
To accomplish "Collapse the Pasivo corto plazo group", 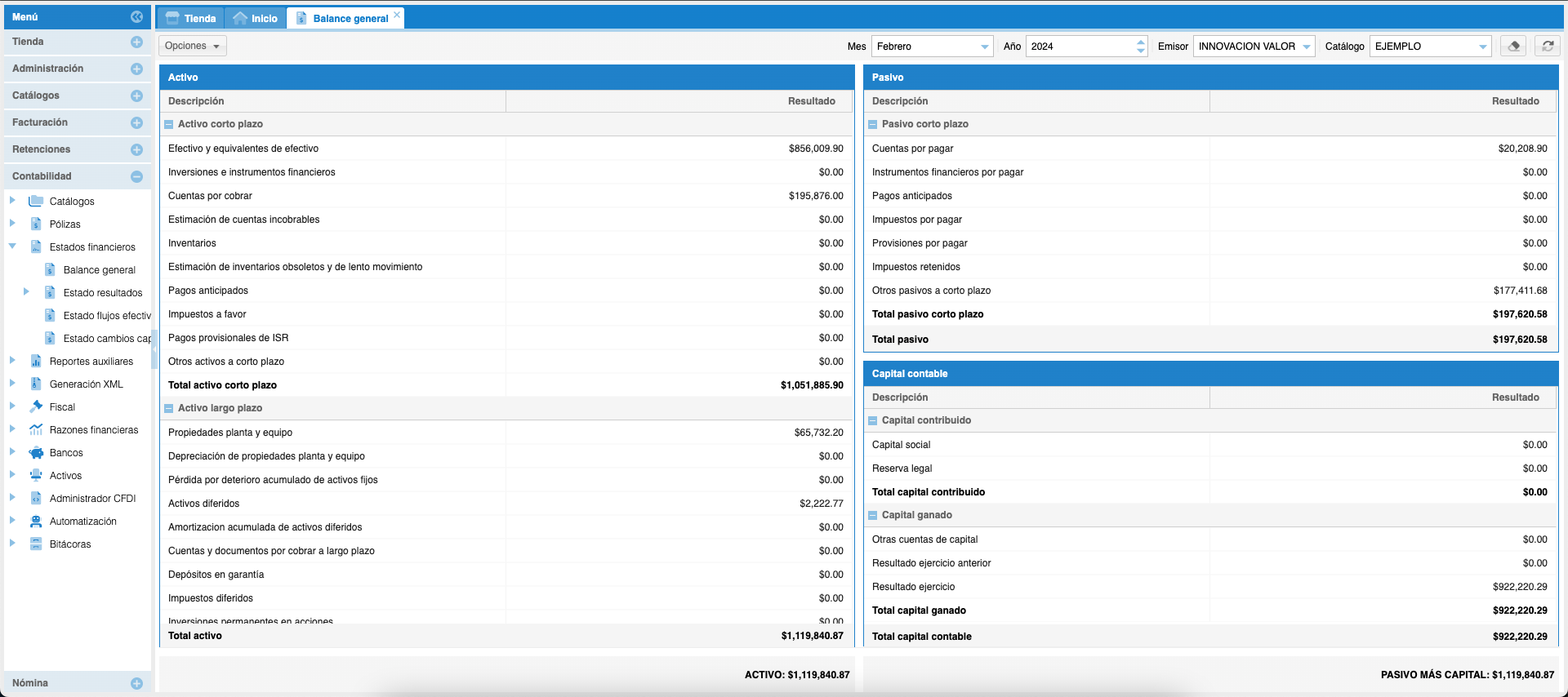I will pyautogui.click(x=873, y=125).
